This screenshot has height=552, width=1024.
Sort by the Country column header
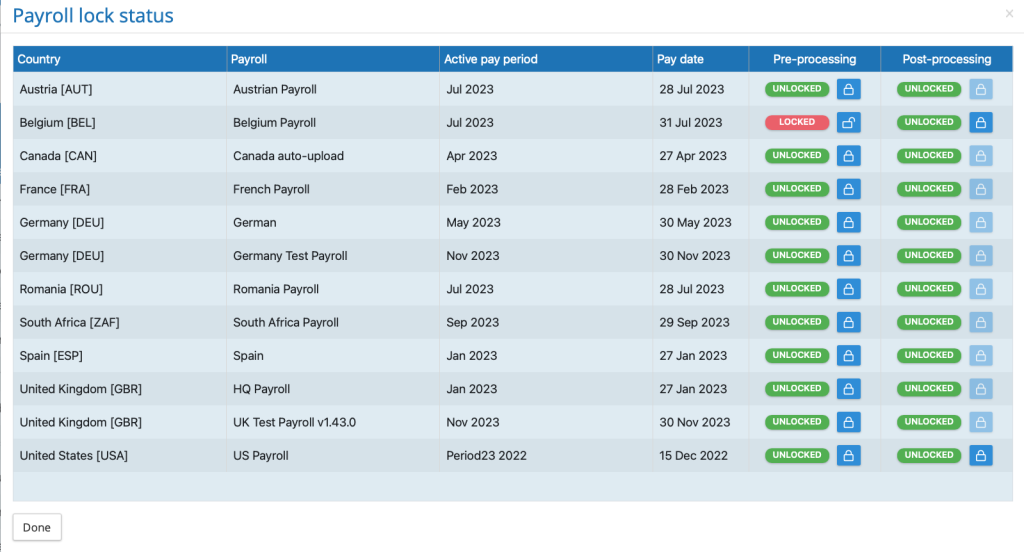[x=40, y=59]
